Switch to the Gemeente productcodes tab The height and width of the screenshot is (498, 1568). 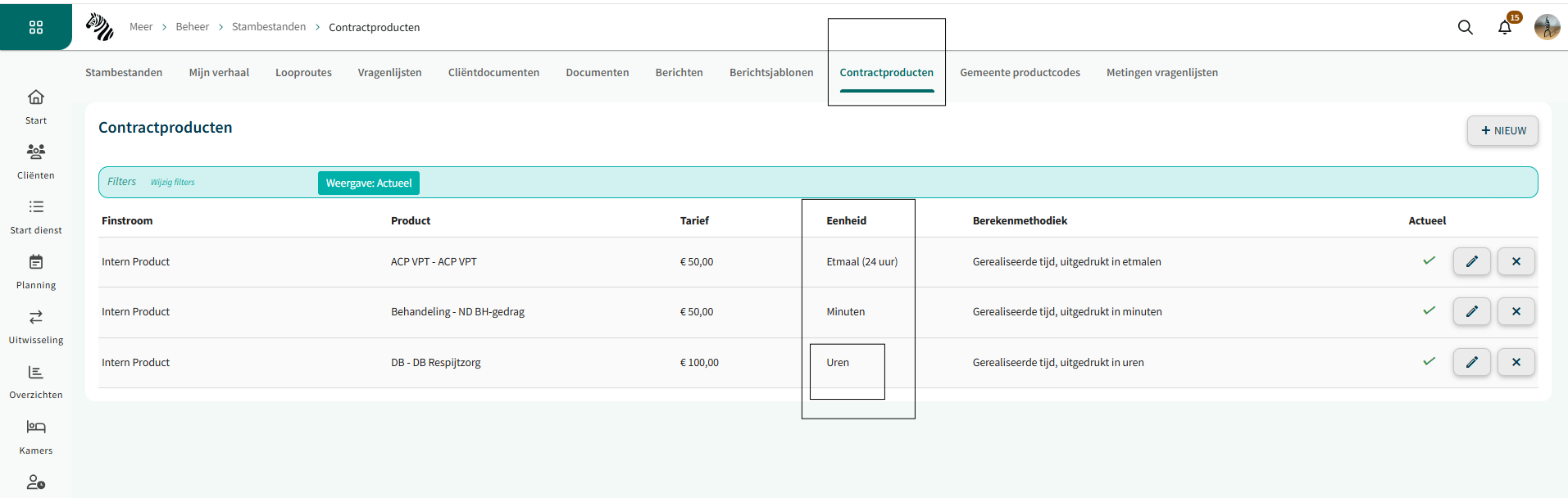(1020, 72)
